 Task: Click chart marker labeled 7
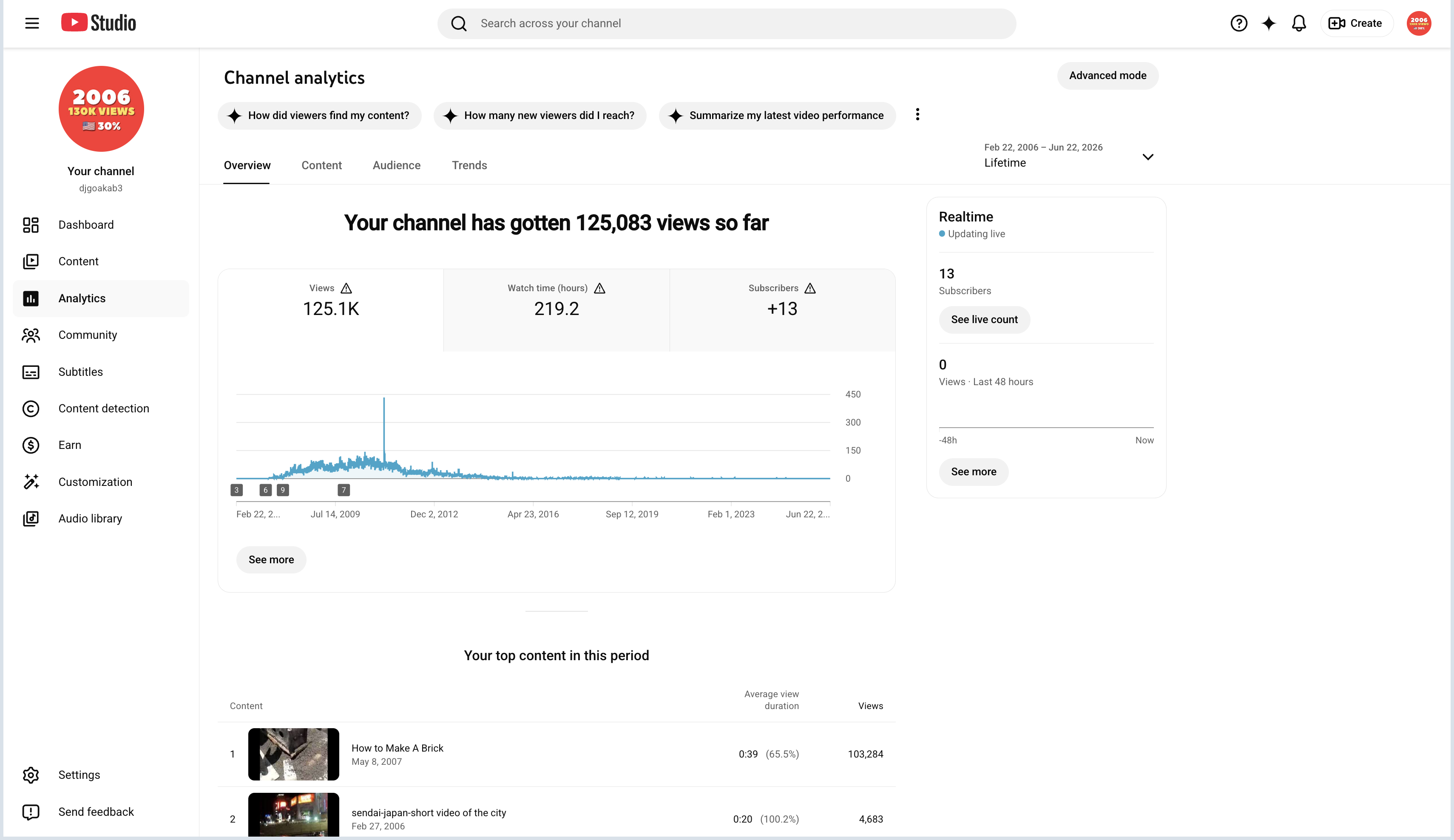click(x=344, y=490)
